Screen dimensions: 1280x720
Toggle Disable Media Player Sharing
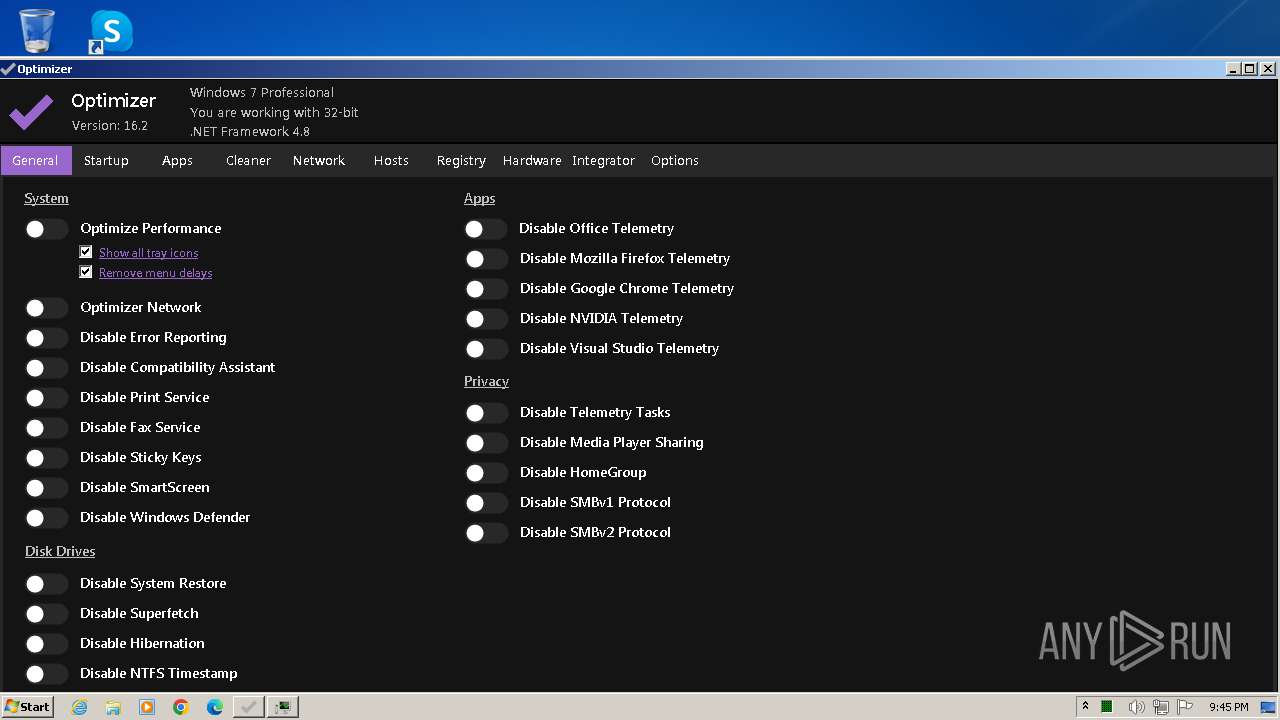[x=486, y=443]
